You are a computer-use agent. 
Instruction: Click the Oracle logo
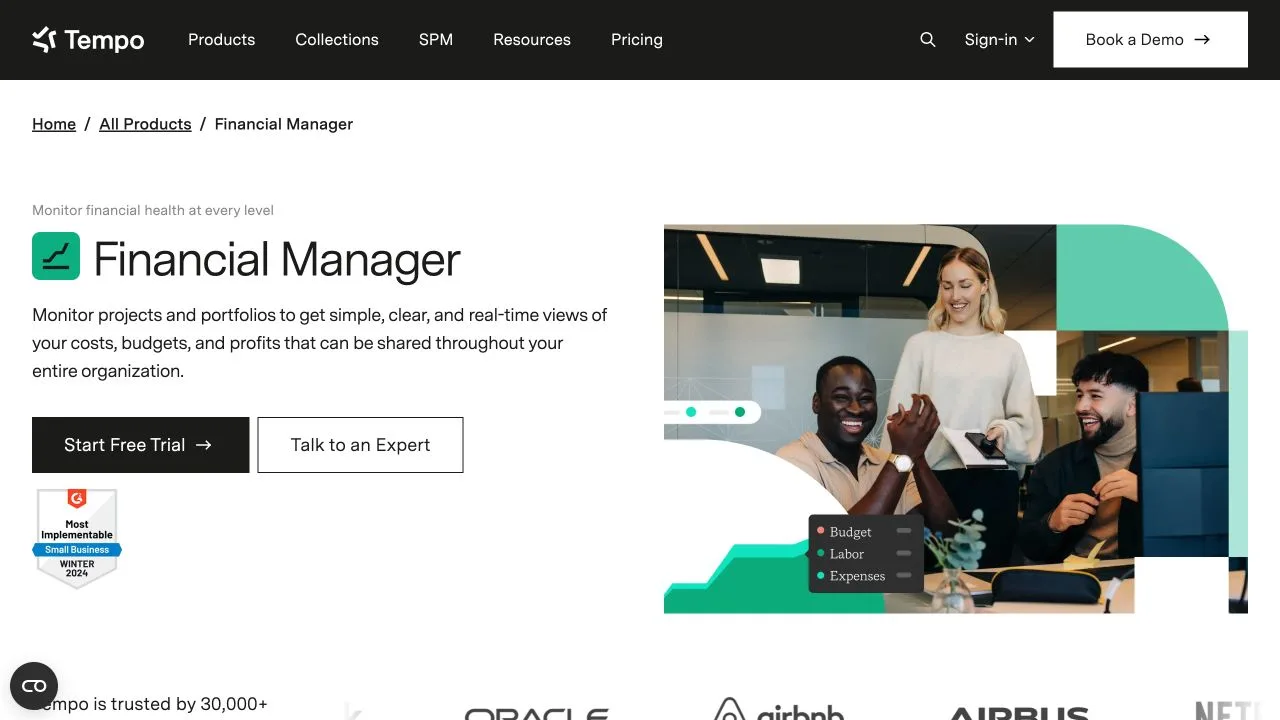click(x=537, y=712)
